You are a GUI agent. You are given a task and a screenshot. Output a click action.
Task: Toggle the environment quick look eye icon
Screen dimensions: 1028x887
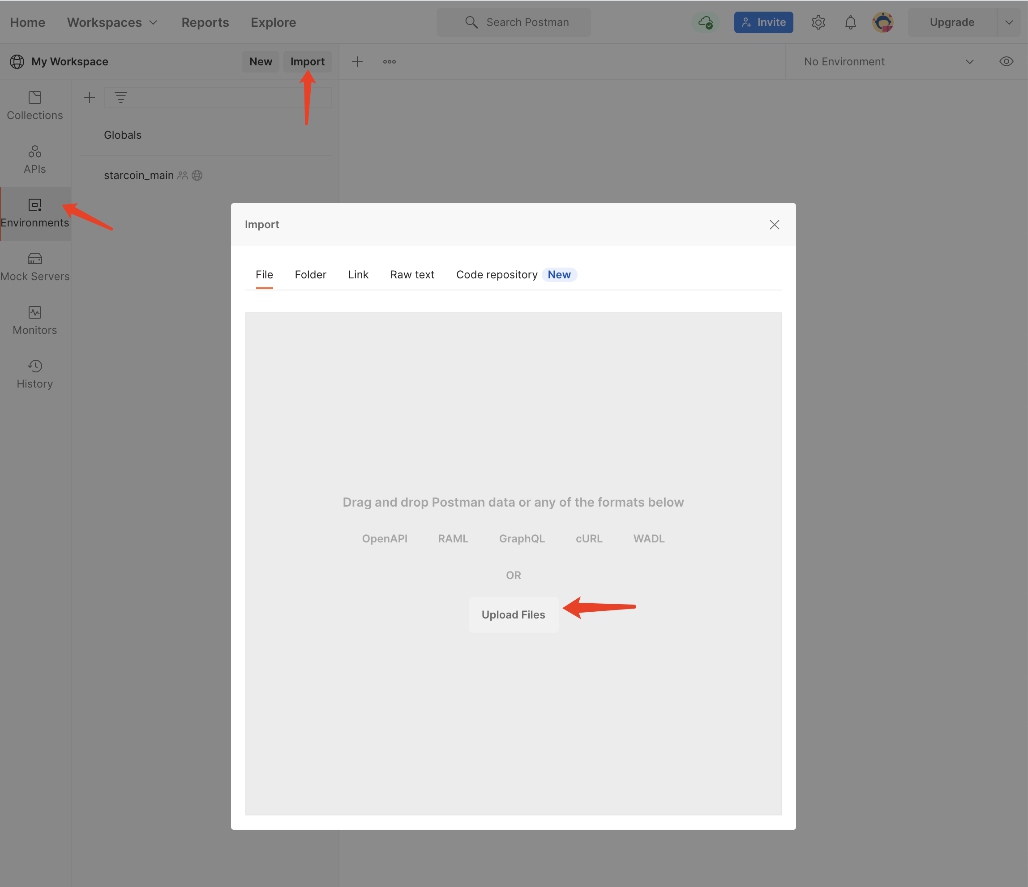[x=1006, y=61]
